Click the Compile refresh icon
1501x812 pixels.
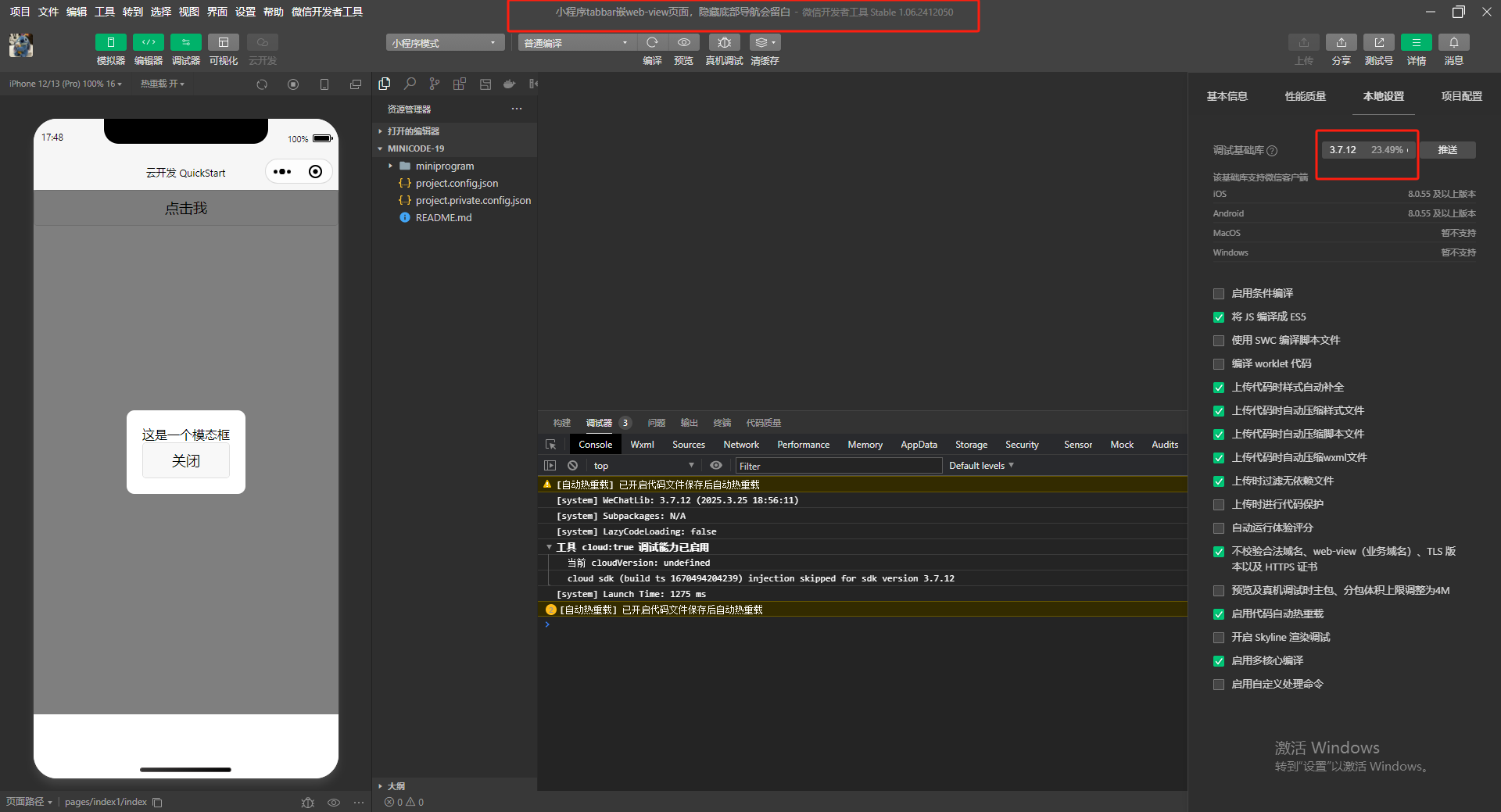[x=652, y=42]
